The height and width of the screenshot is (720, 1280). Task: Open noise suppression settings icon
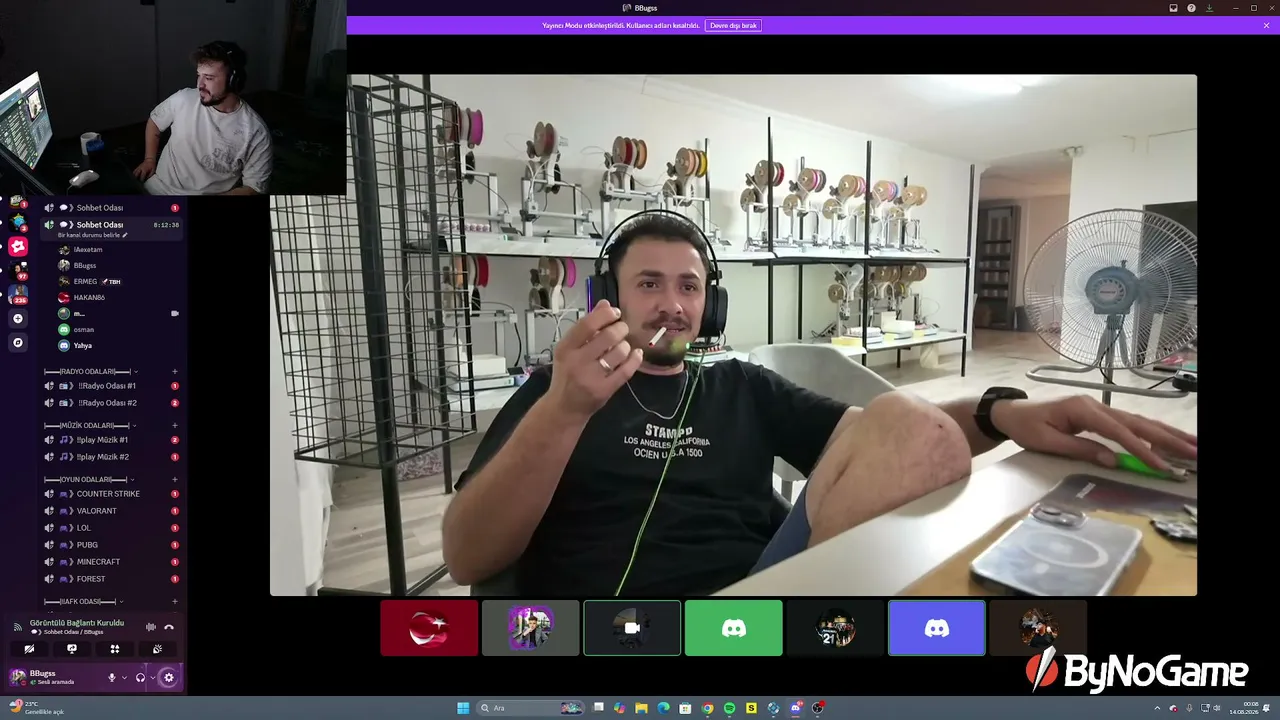pos(151,627)
